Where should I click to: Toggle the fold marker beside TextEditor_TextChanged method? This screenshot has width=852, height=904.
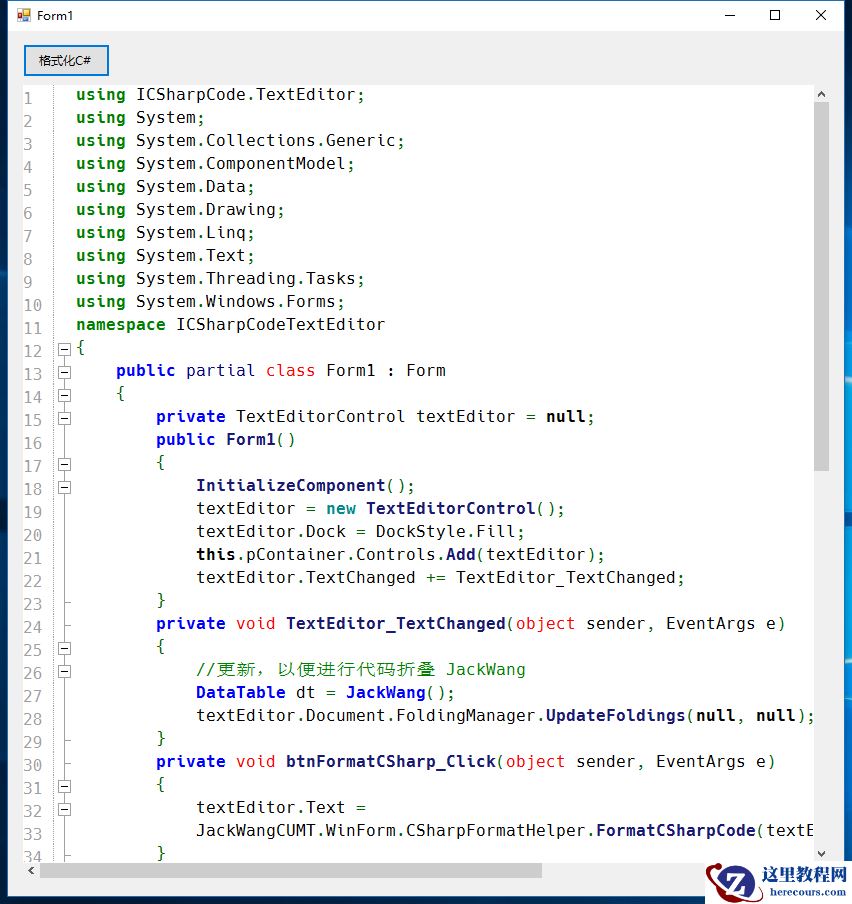64,646
